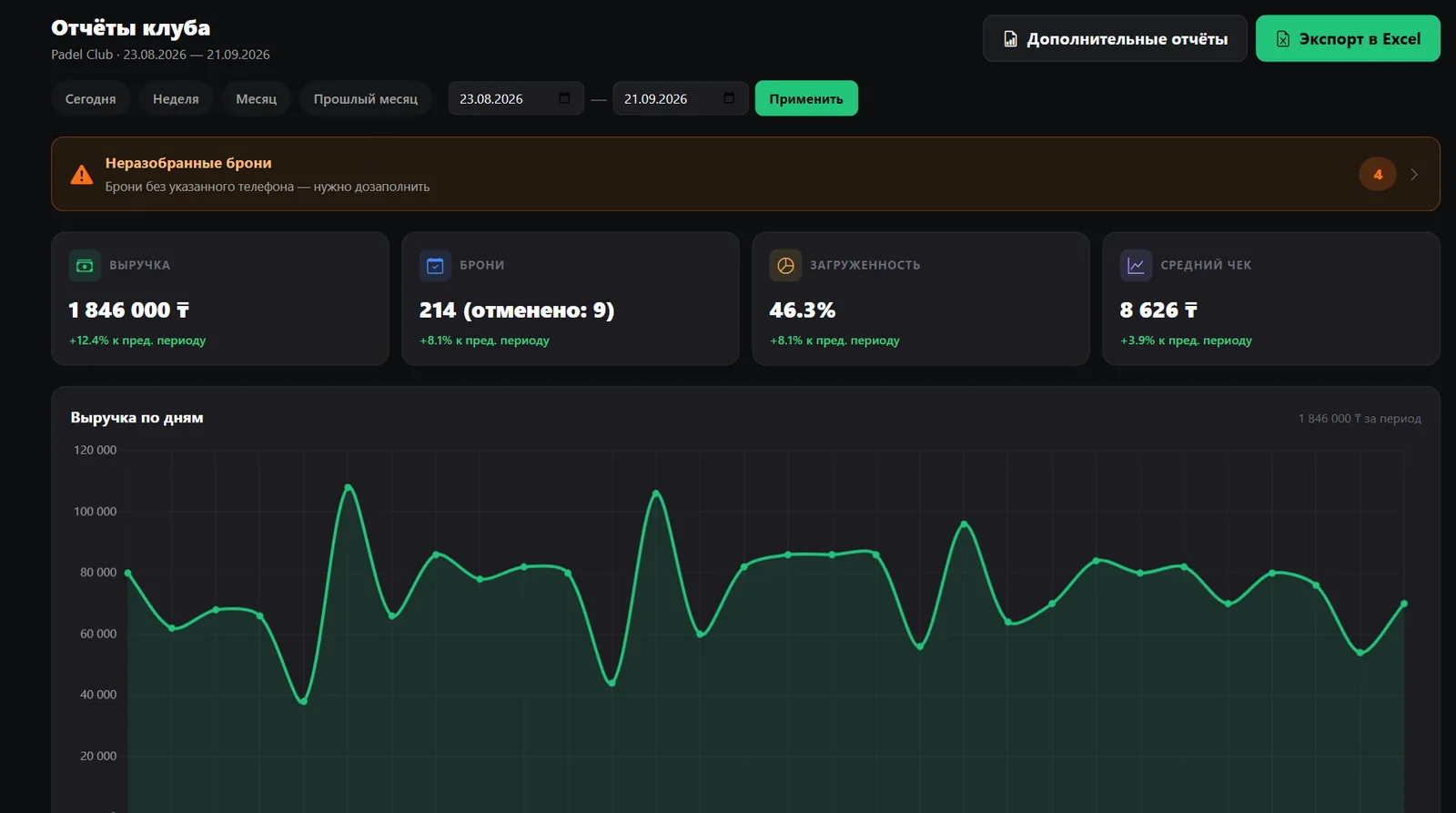Click the orange badge showing 4
Screen dimensions: 1456x813
(x=1378, y=174)
